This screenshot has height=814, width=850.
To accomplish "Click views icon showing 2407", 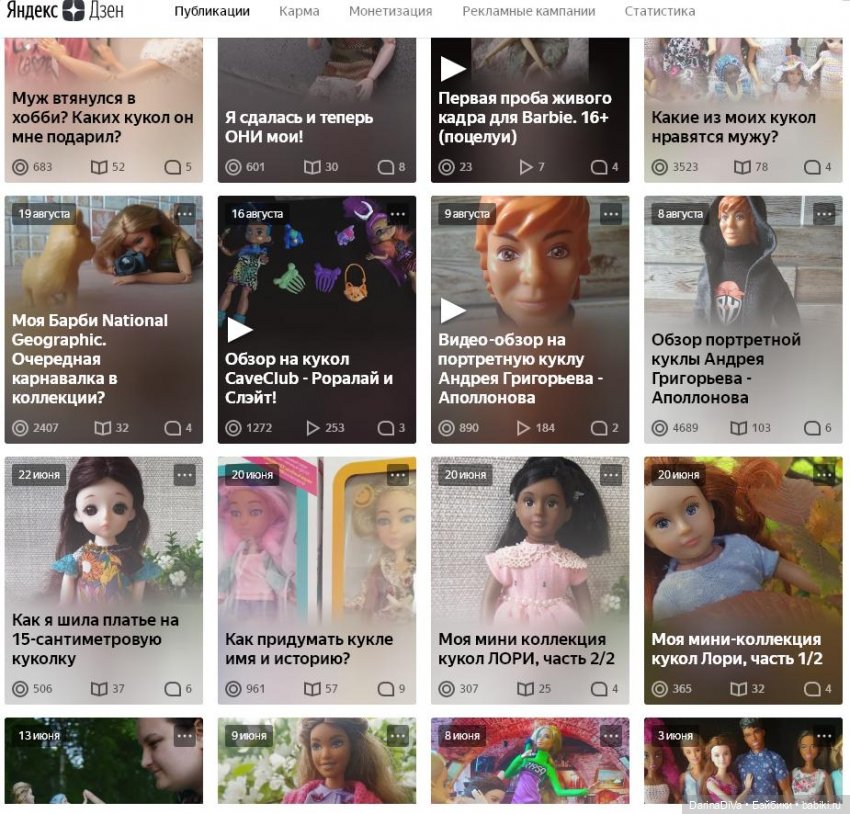I will (x=20, y=428).
